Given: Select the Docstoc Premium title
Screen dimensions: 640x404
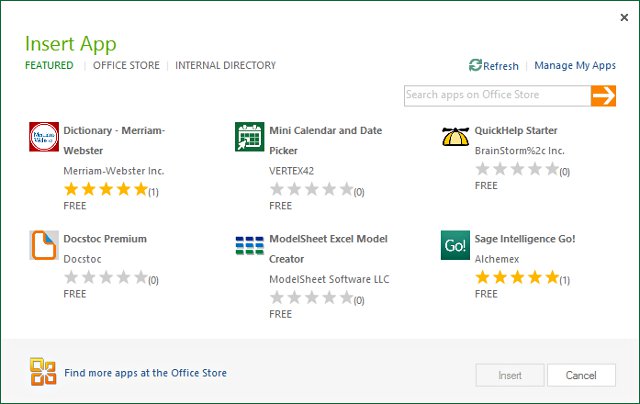Looking at the screenshot, I should pos(105,239).
